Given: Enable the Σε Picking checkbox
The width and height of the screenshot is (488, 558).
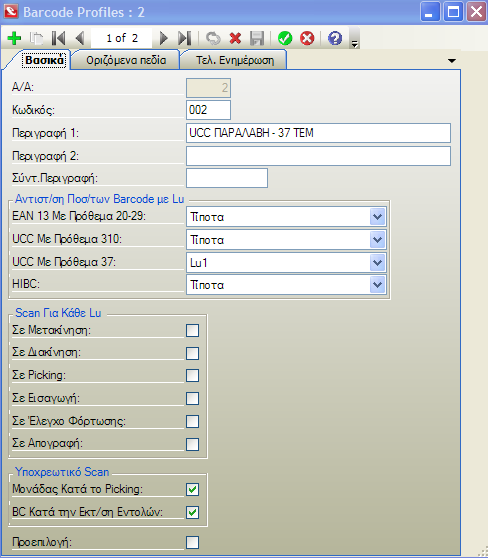Looking at the screenshot, I should pos(193,375).
